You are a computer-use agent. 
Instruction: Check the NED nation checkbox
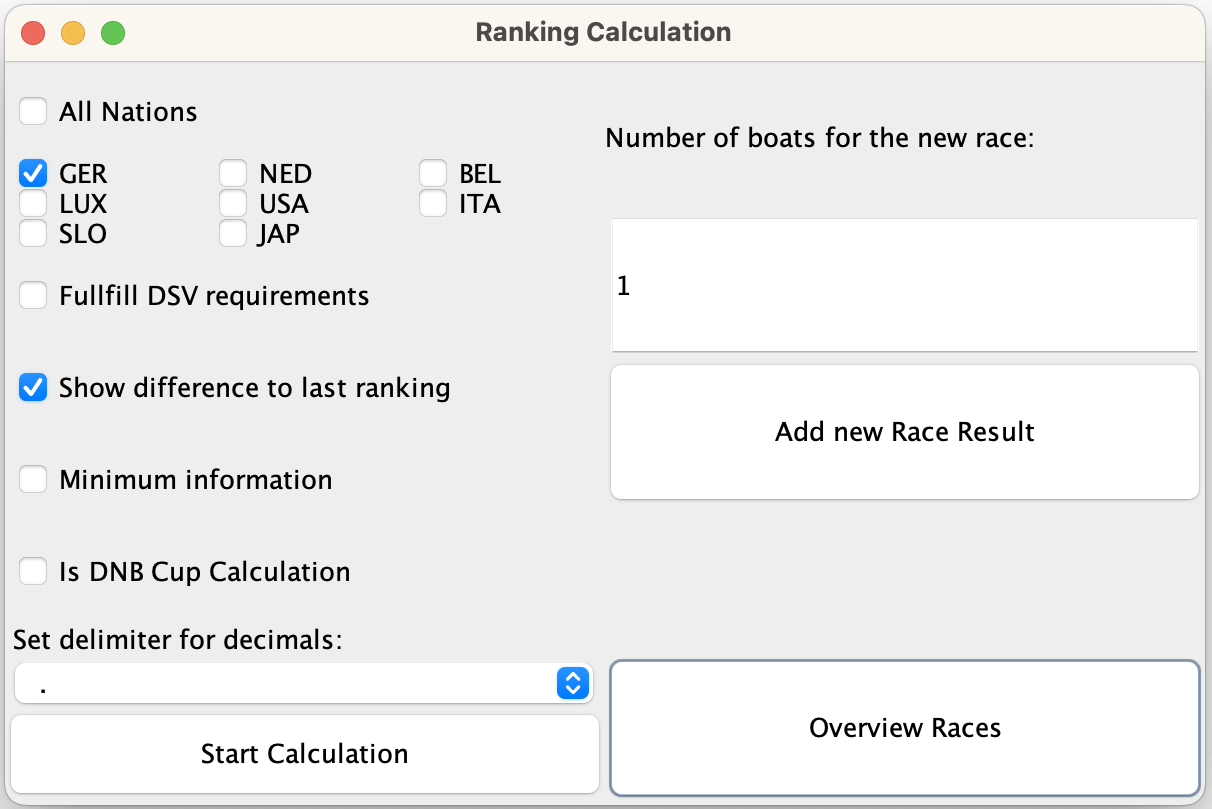point(233,174)
